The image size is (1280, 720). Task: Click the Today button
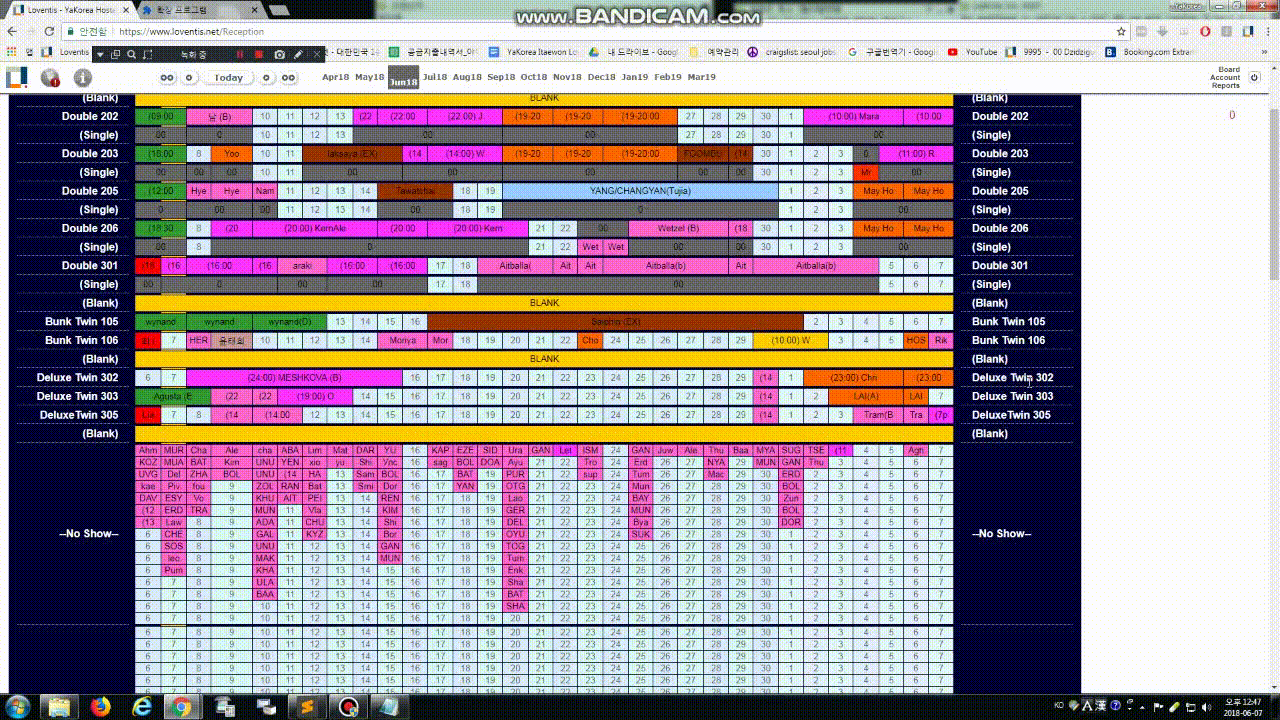click(228, 77)
